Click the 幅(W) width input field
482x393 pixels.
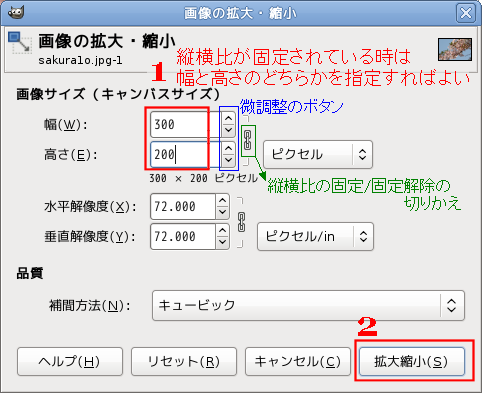pos(185,124)
